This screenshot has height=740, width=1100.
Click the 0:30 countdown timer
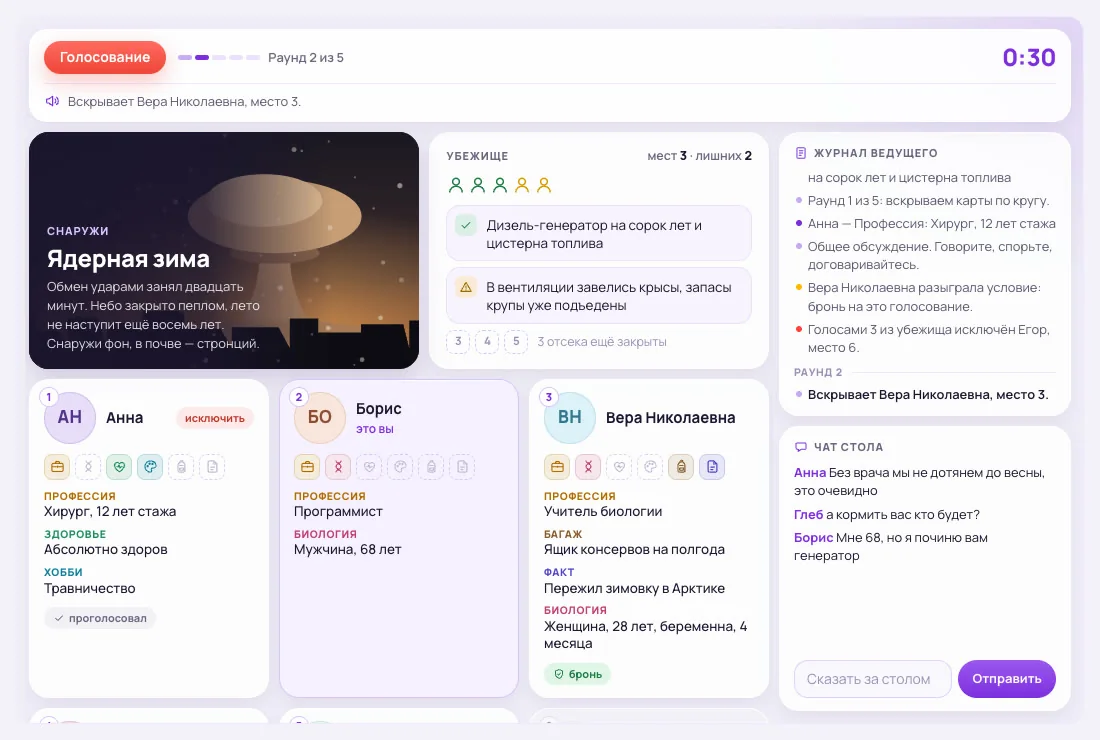[x=1028, y=58]
